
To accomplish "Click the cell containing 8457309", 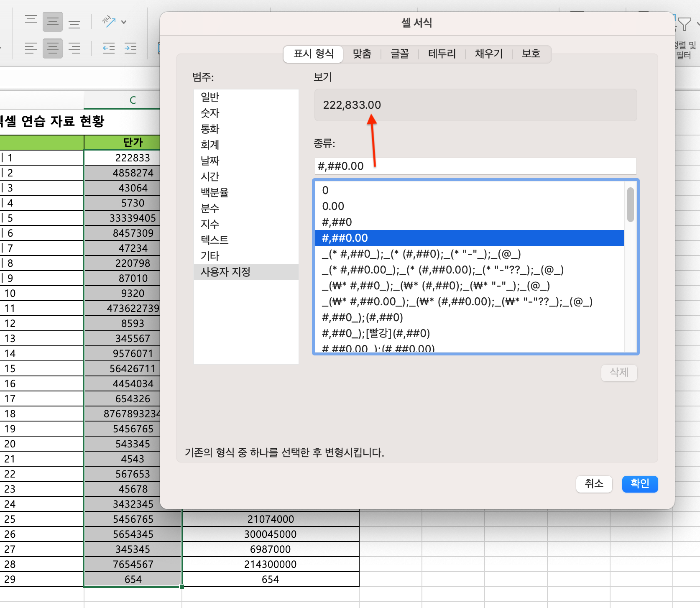I will [x=122, y=233].
